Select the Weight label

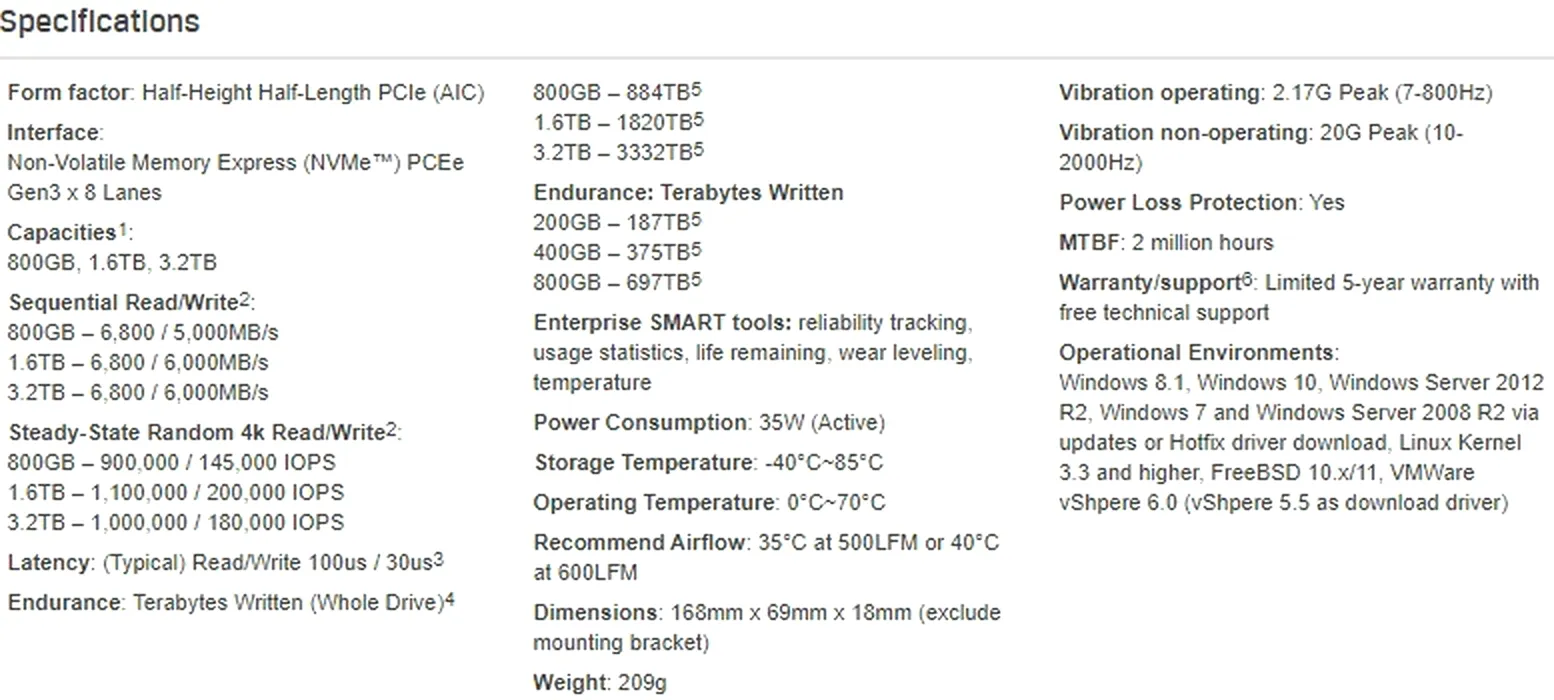click(x=569, y=683)
